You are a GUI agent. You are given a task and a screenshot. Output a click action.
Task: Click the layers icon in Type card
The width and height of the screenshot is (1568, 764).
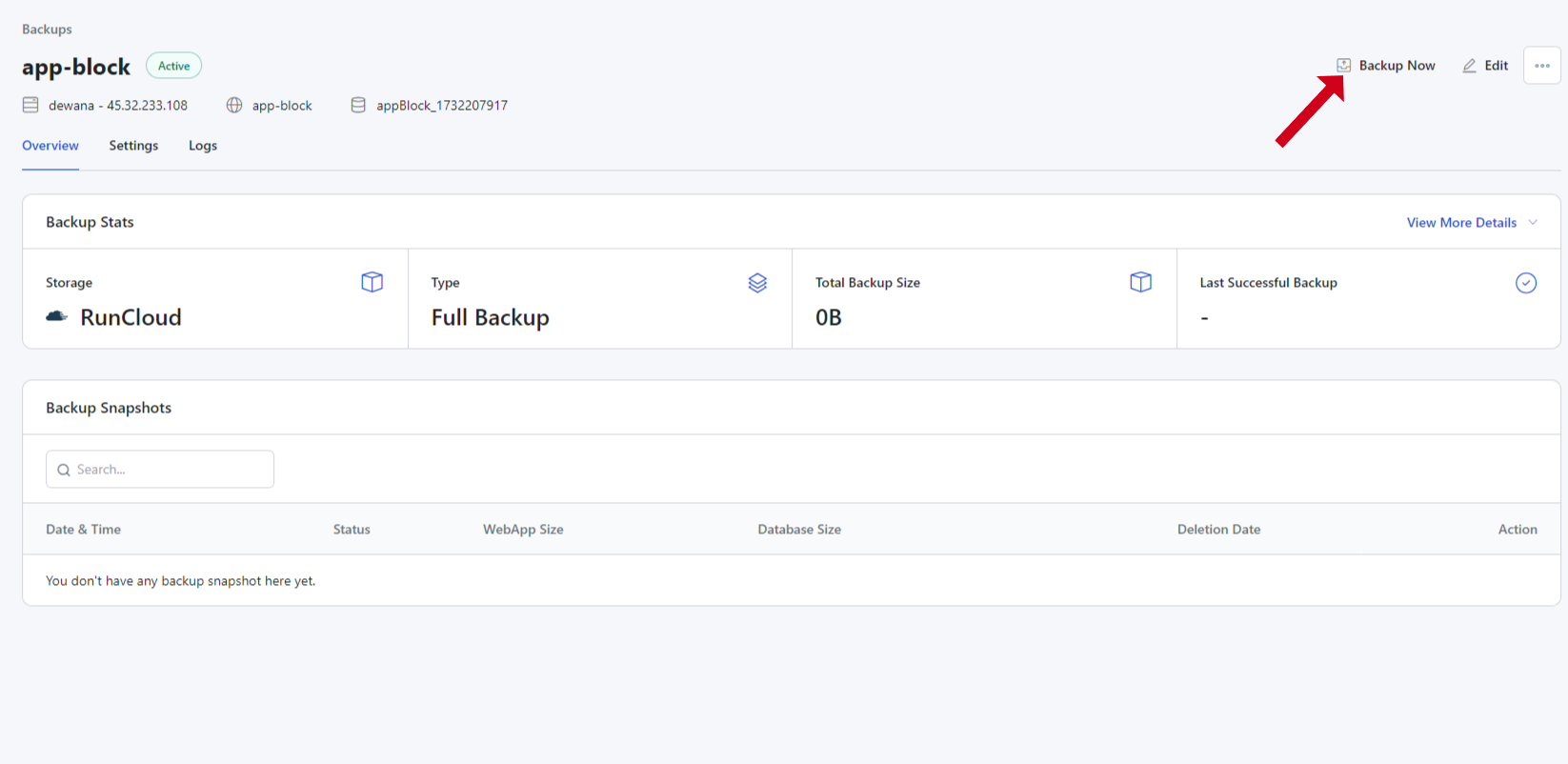[x=757, y=283]
